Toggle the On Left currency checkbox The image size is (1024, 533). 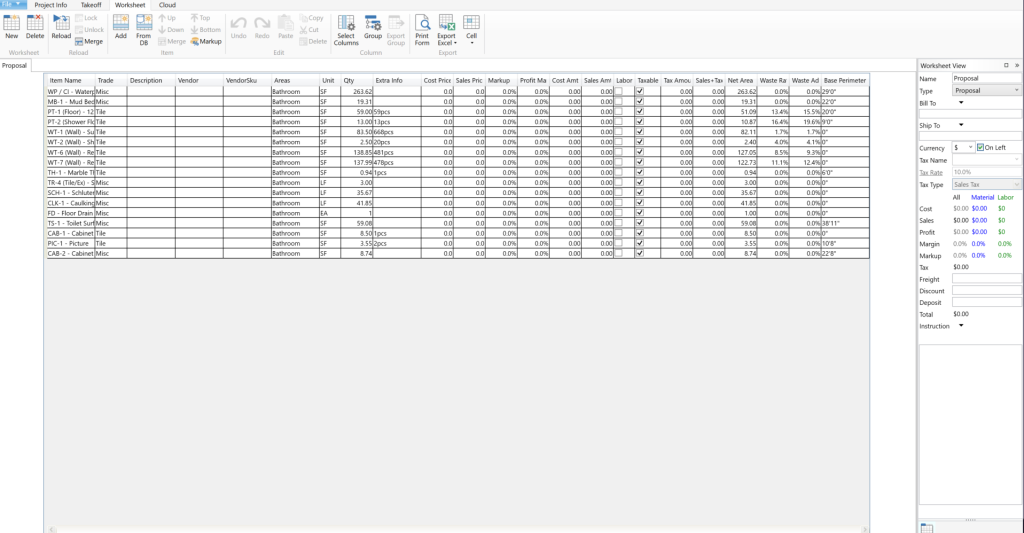click(981, 148)
